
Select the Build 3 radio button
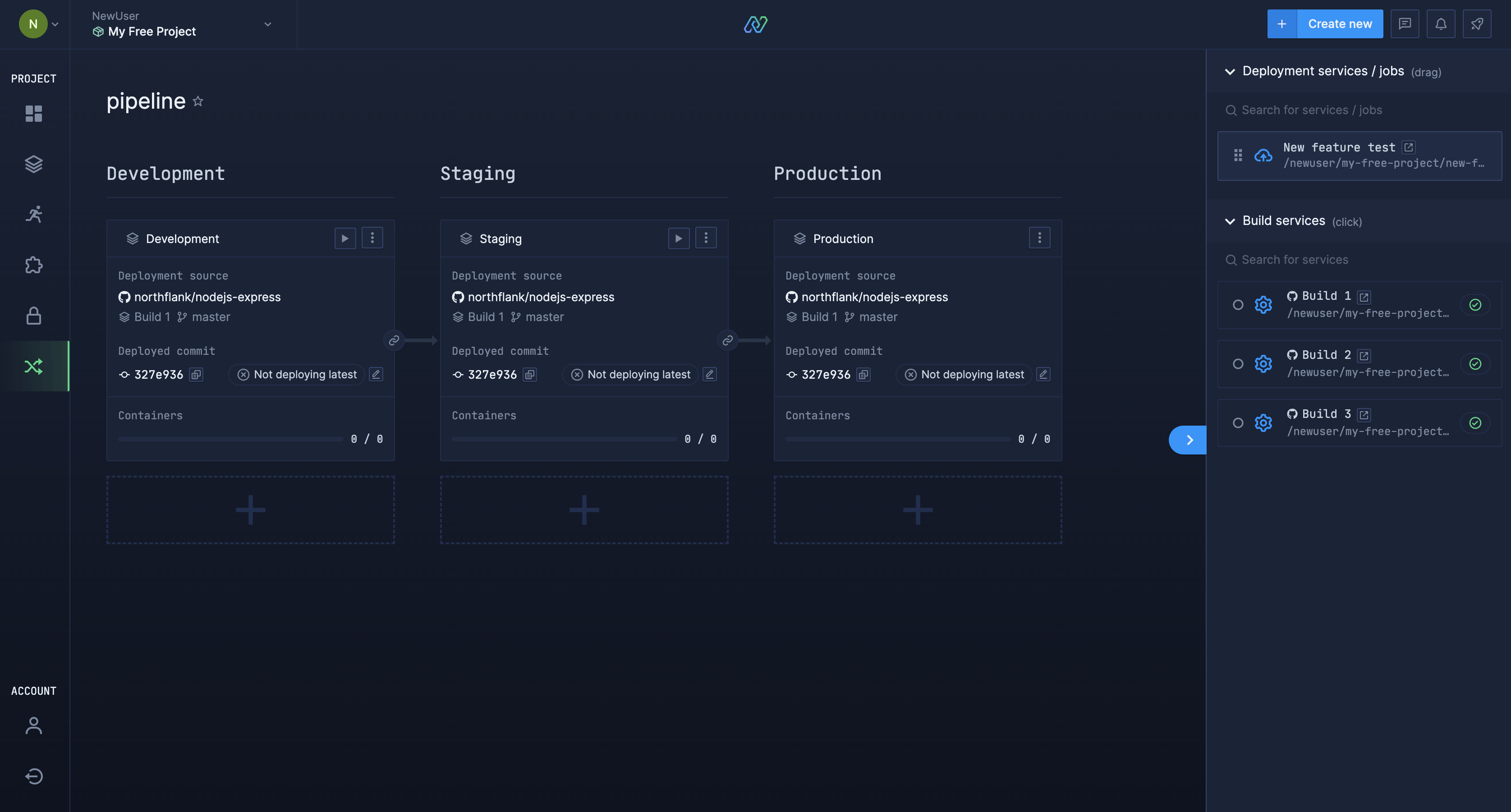(x=1238, y=423)
